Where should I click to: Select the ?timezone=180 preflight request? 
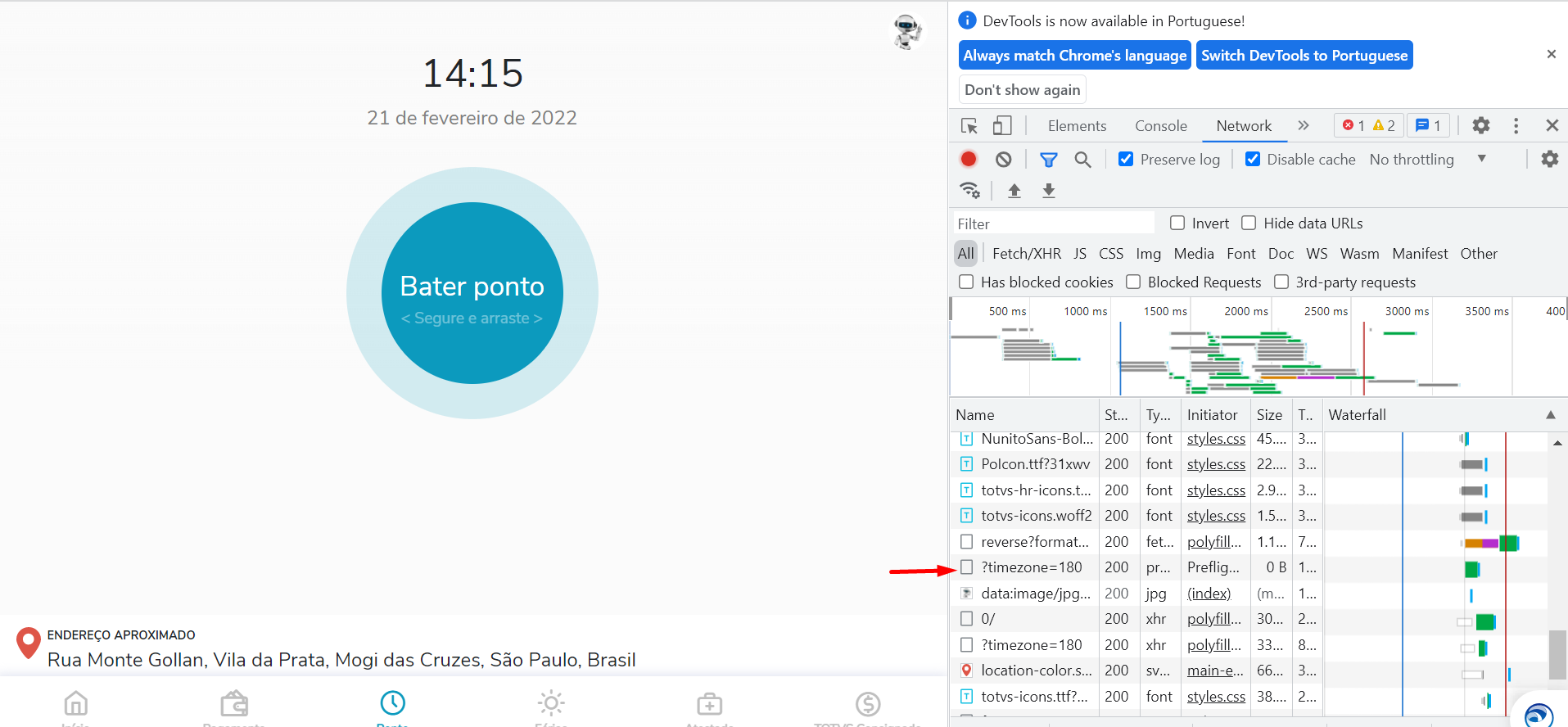coord(1248,567)
